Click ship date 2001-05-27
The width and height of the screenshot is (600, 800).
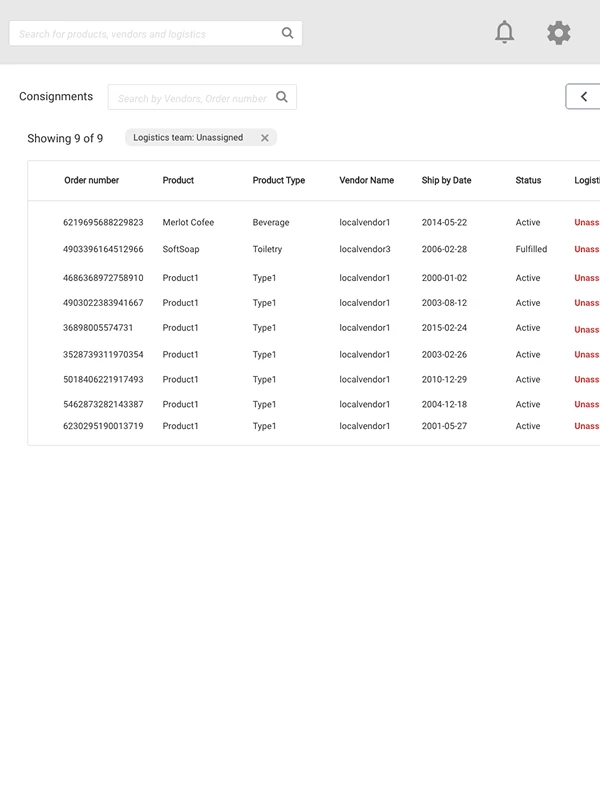point(444,426)
